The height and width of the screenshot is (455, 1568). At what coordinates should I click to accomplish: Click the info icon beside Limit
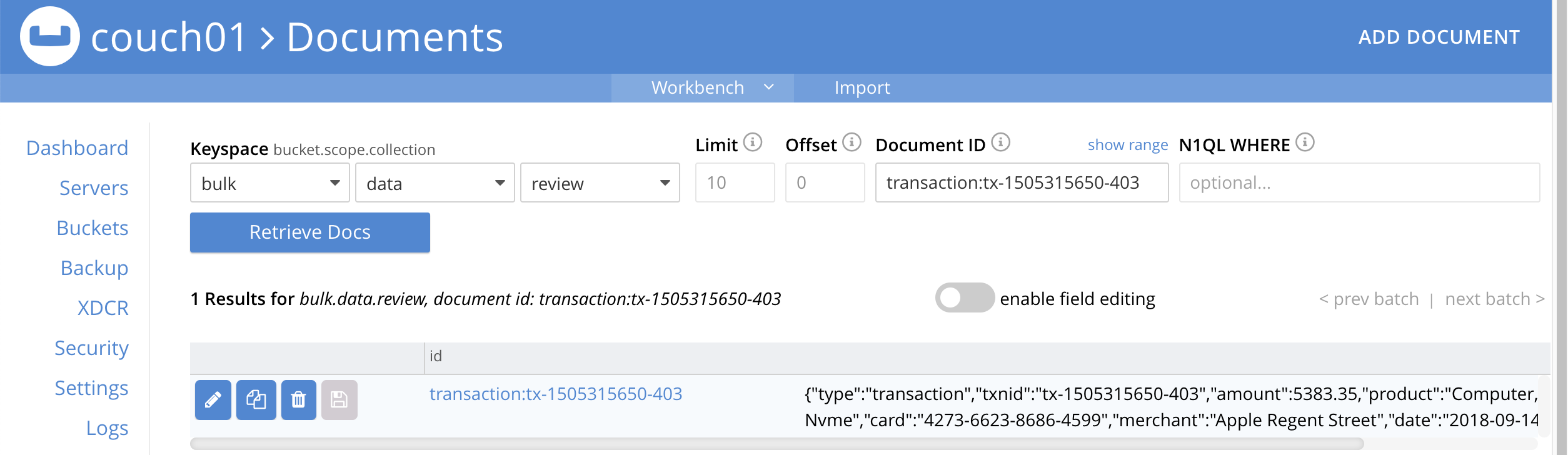753,142
